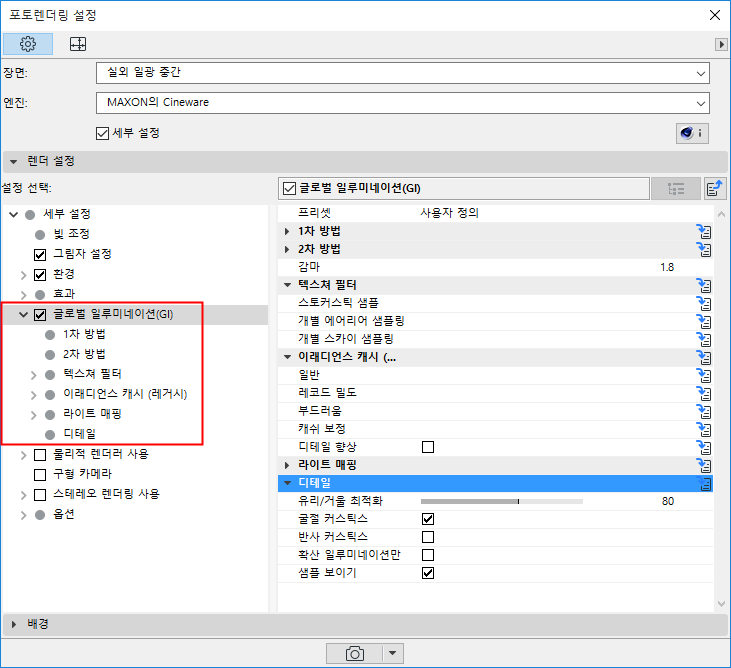Enable 반사 커스틱스 checkbox
This screenshot has height=668, width=731.
[428, 537]
